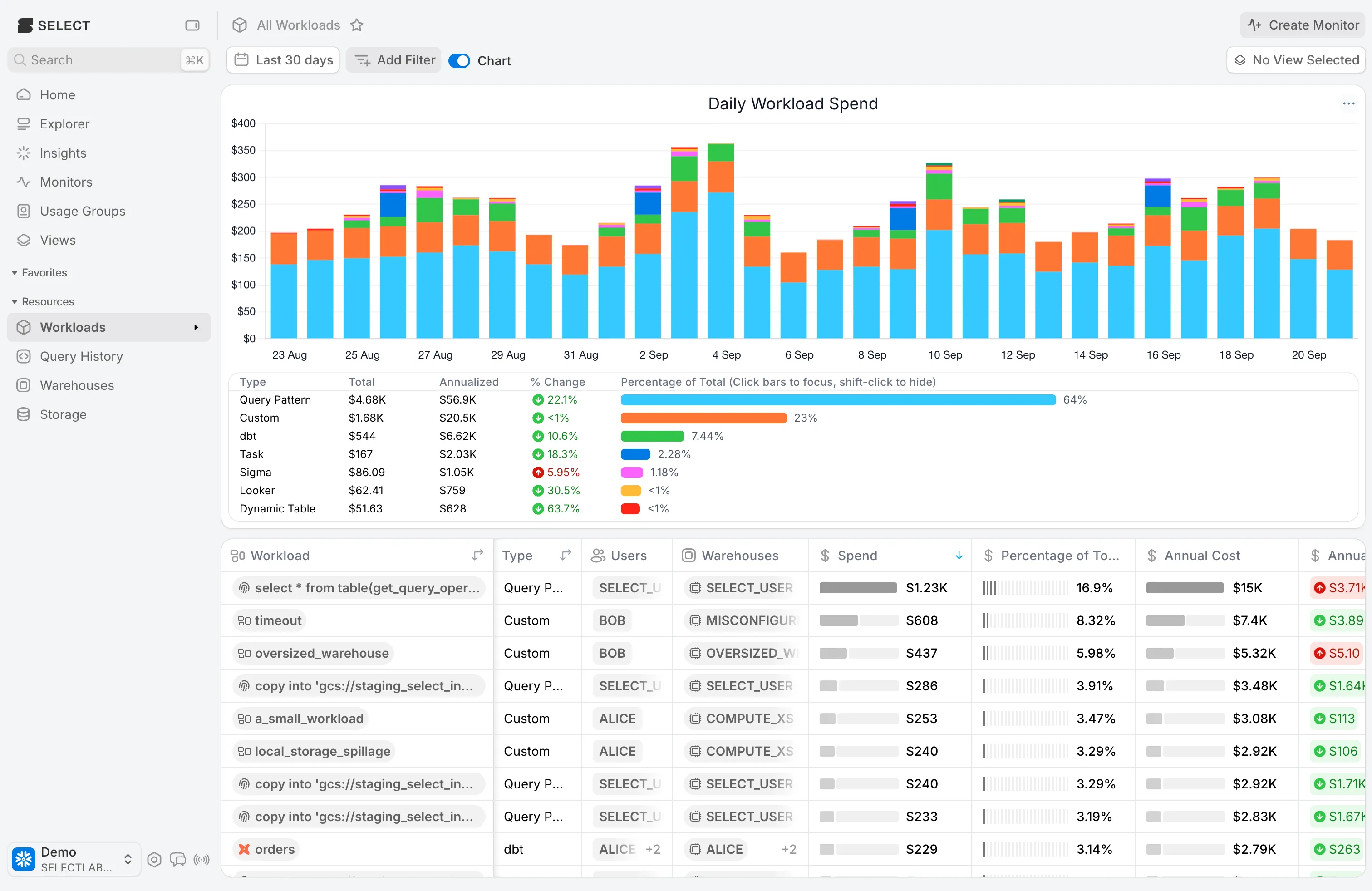This screenshot has width=1372, height=891.
Task: Star All Workloads as favorite
Action: pos(357,25)
